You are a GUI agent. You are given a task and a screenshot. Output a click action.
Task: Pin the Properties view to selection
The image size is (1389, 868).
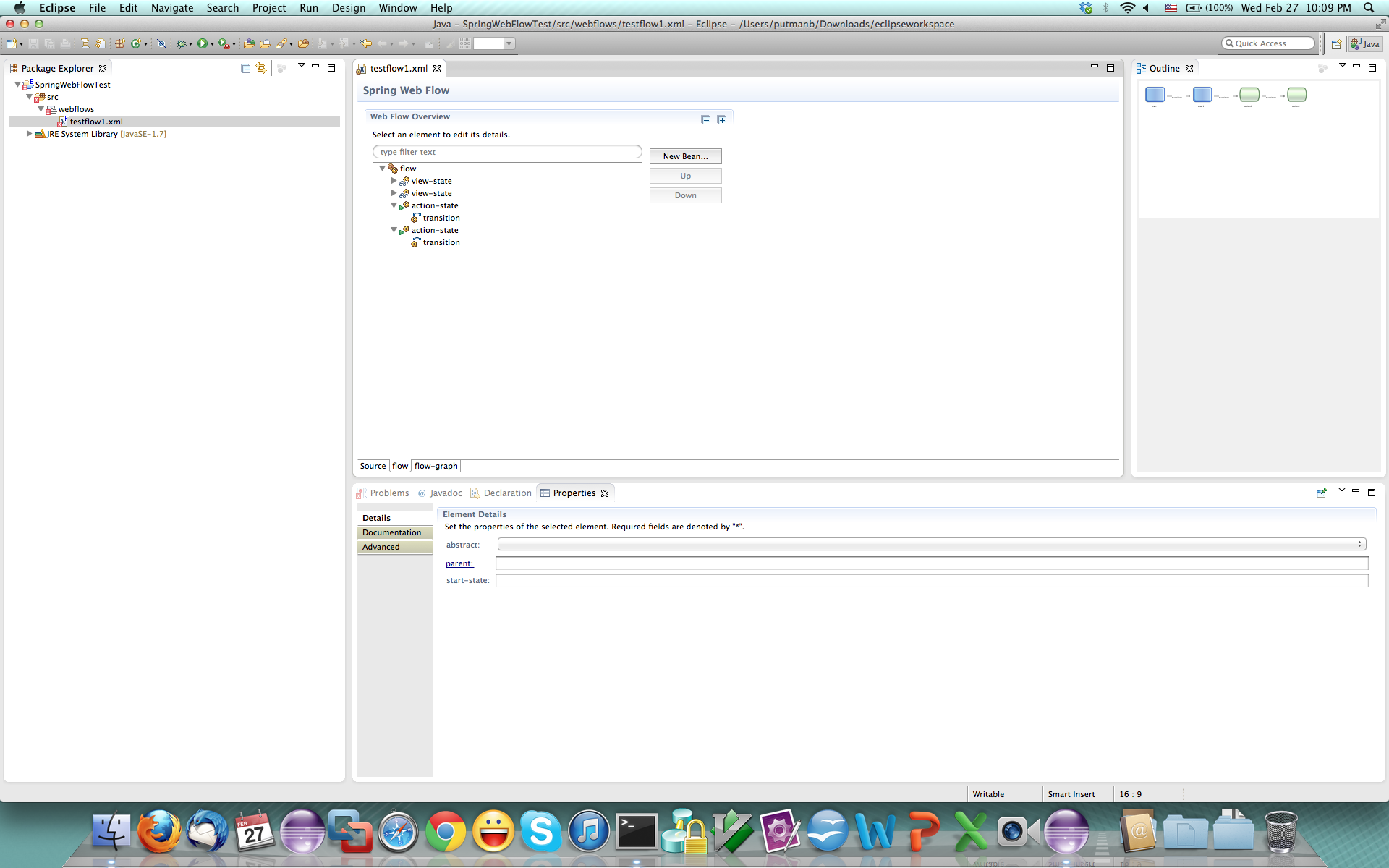pyautogui.click(x=1322, y=493)
